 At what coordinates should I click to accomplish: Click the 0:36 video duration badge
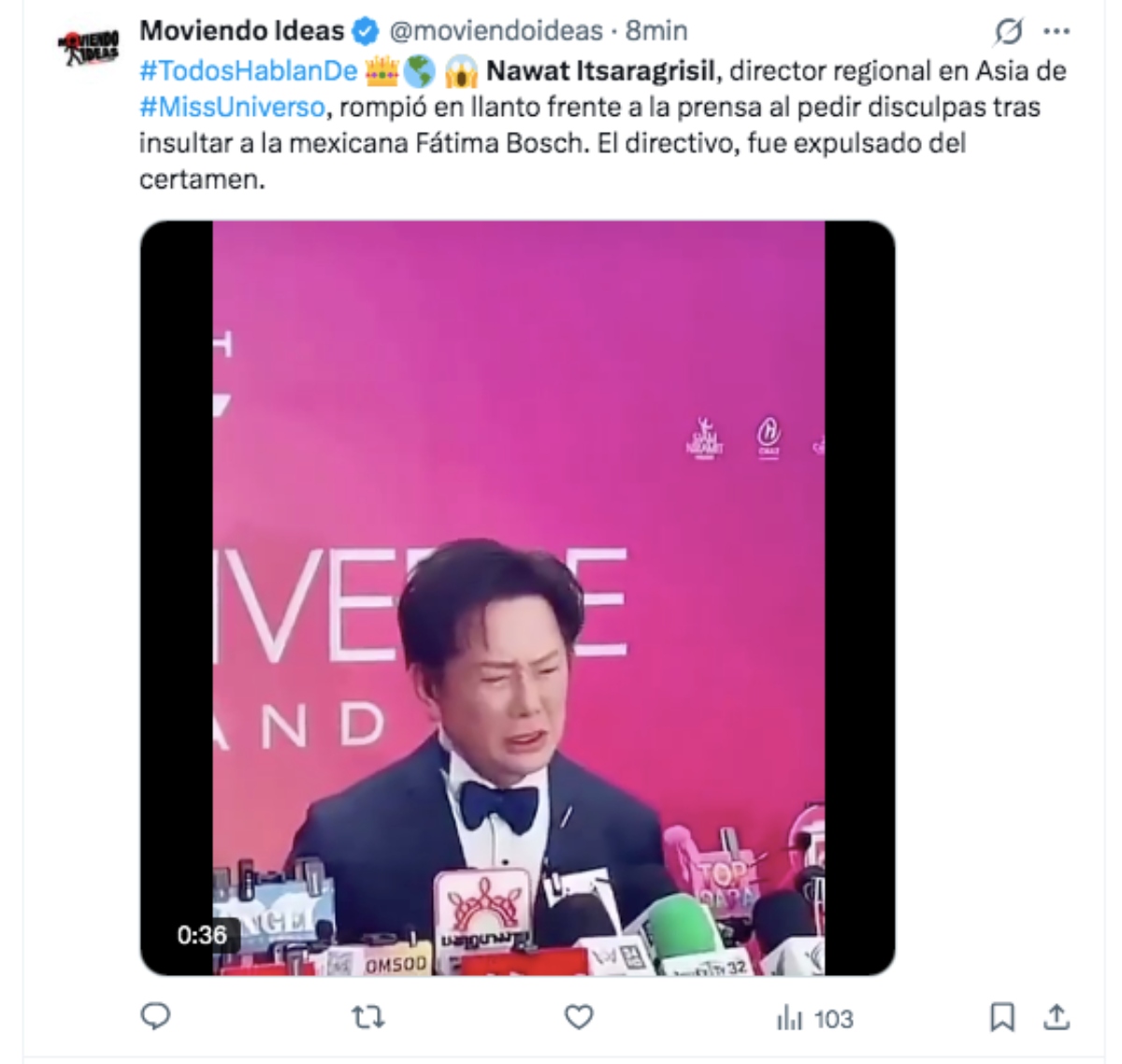(202, 934)
